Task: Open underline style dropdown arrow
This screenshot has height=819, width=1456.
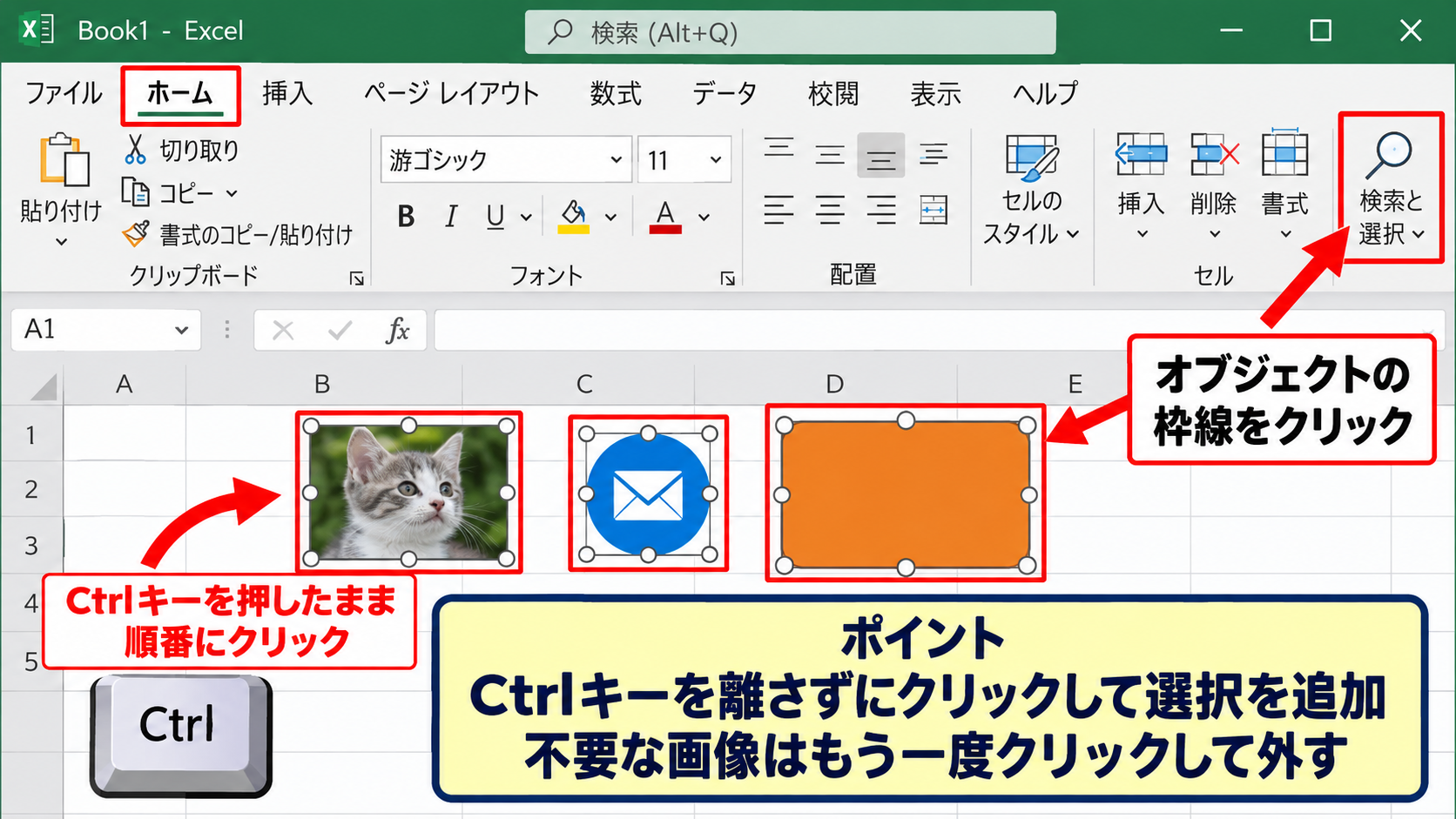Action: 526,217
